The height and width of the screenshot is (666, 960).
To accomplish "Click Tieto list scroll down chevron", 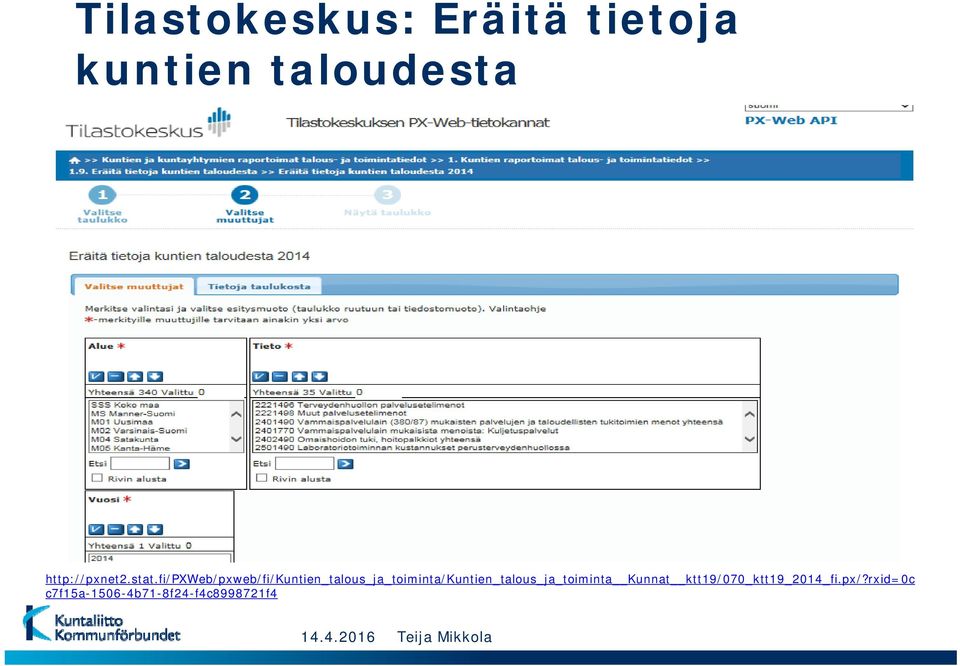I will [x=749, y=439].
